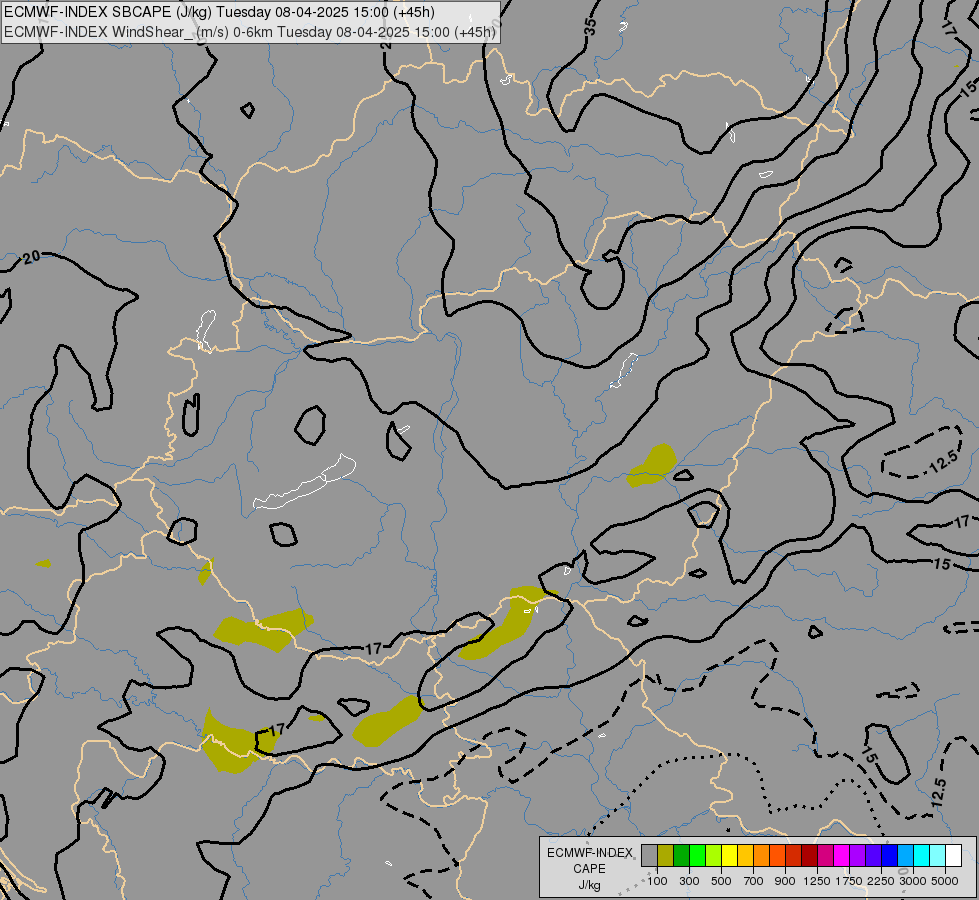Image resolution: width=979 pixels, height=900 pixels.
Task: Click the SBCAPE title line at top
Action: coord(220,12)
